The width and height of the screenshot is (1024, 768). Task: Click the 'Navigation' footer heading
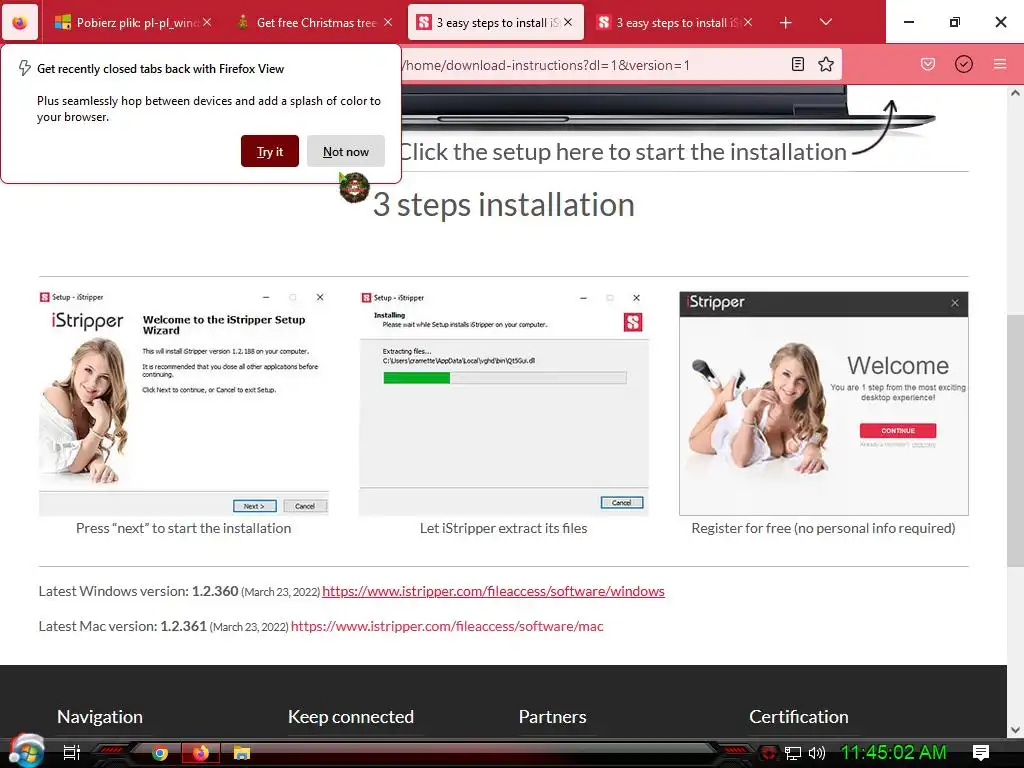[100, 716]
